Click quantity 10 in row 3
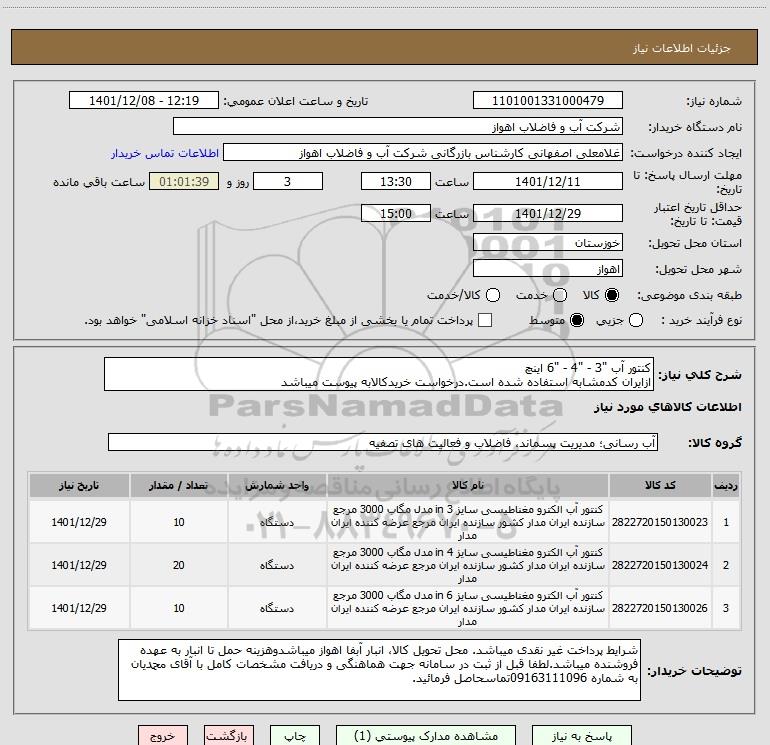The width and height of the screenshot is (770, 745). 179,608
